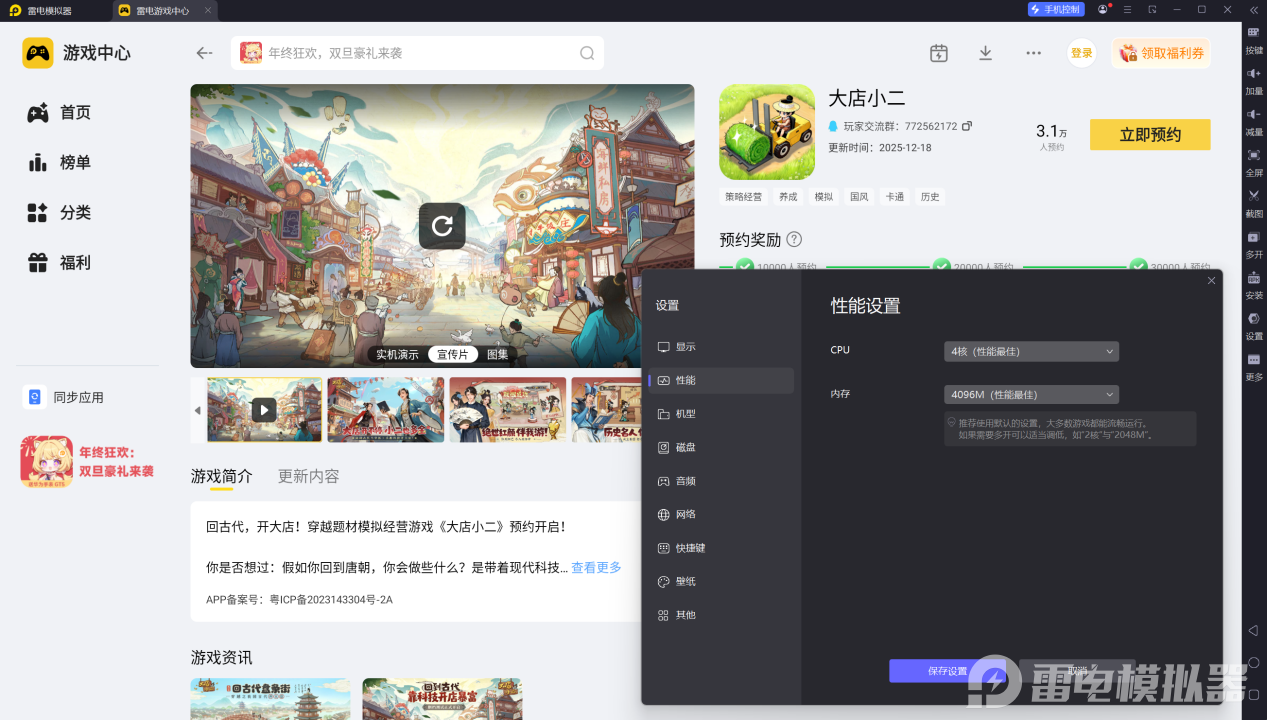
Task: Copy the player group number 772562172
Action: coord(967,127)
